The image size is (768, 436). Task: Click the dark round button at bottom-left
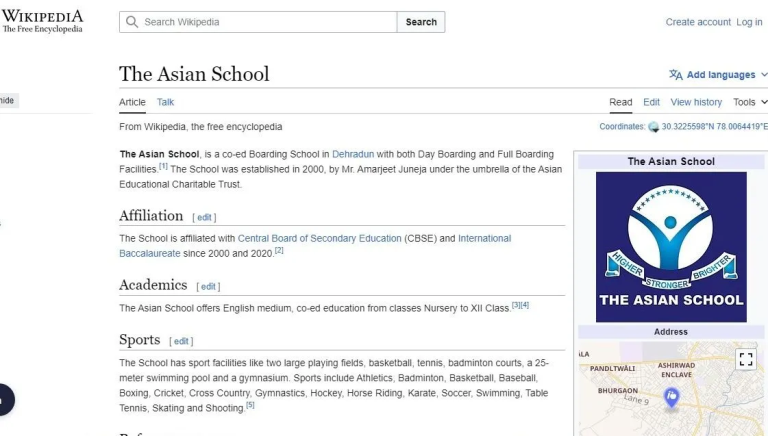coord(3,399)
